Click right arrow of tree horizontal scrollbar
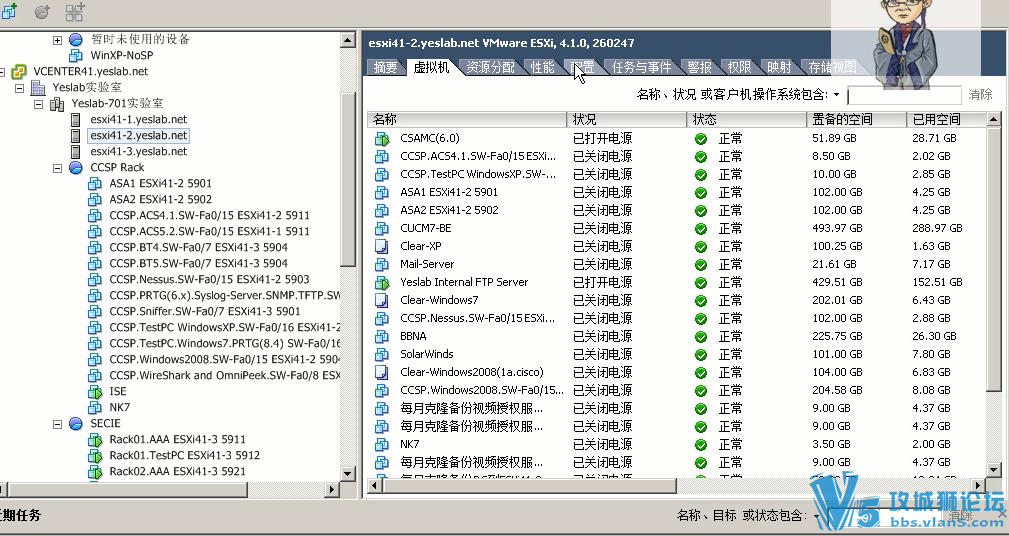The image size is (1009, 536). coord(333,489)
